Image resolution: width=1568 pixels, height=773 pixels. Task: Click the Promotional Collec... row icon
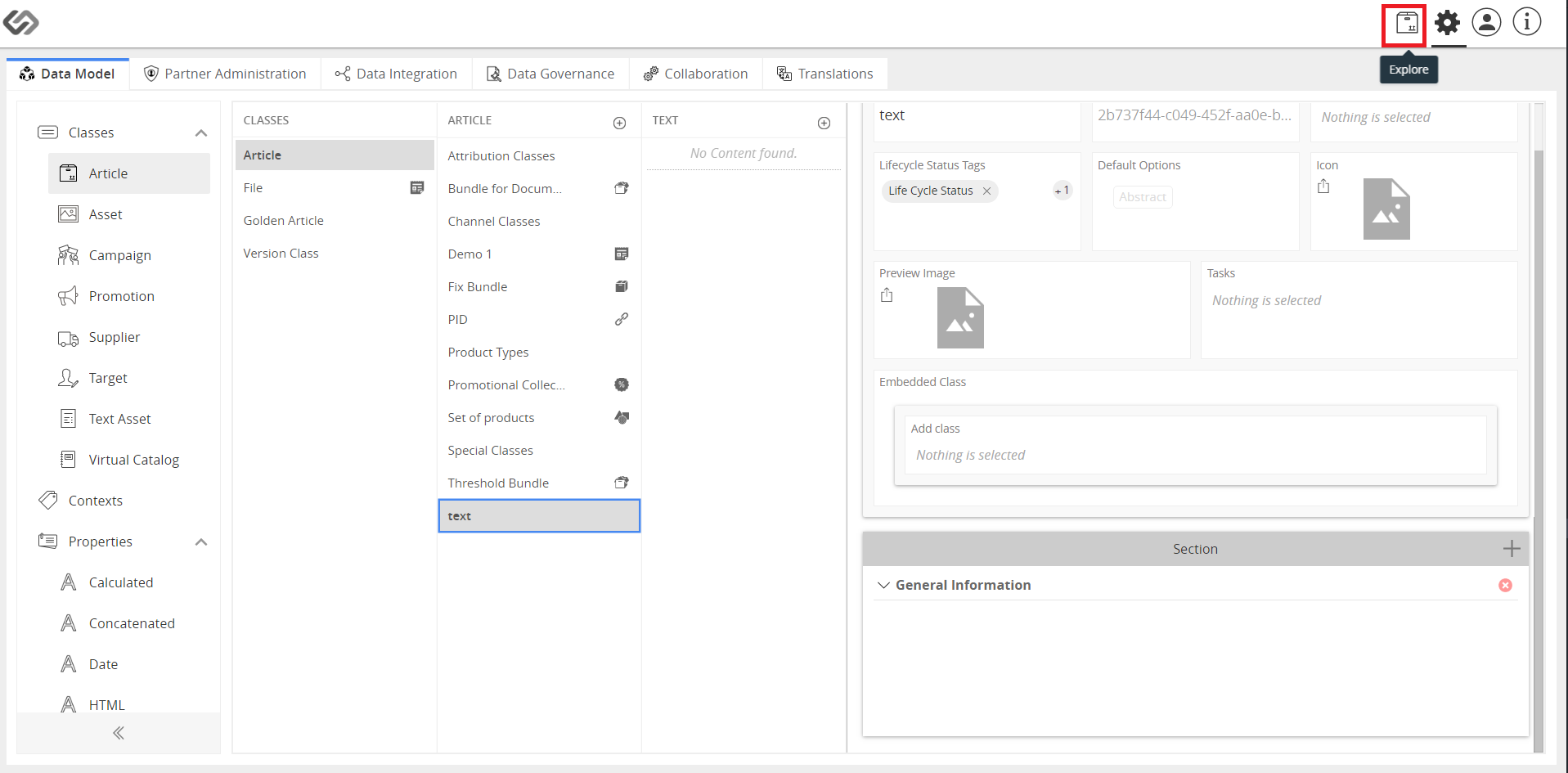tap(622, 384)
